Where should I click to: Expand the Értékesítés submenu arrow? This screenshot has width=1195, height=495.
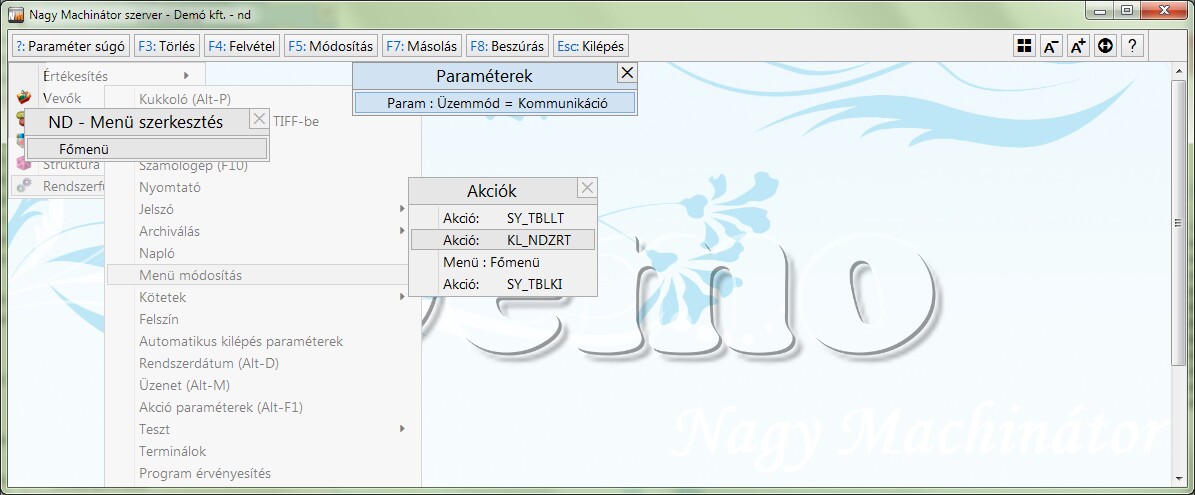click(186, 75)
